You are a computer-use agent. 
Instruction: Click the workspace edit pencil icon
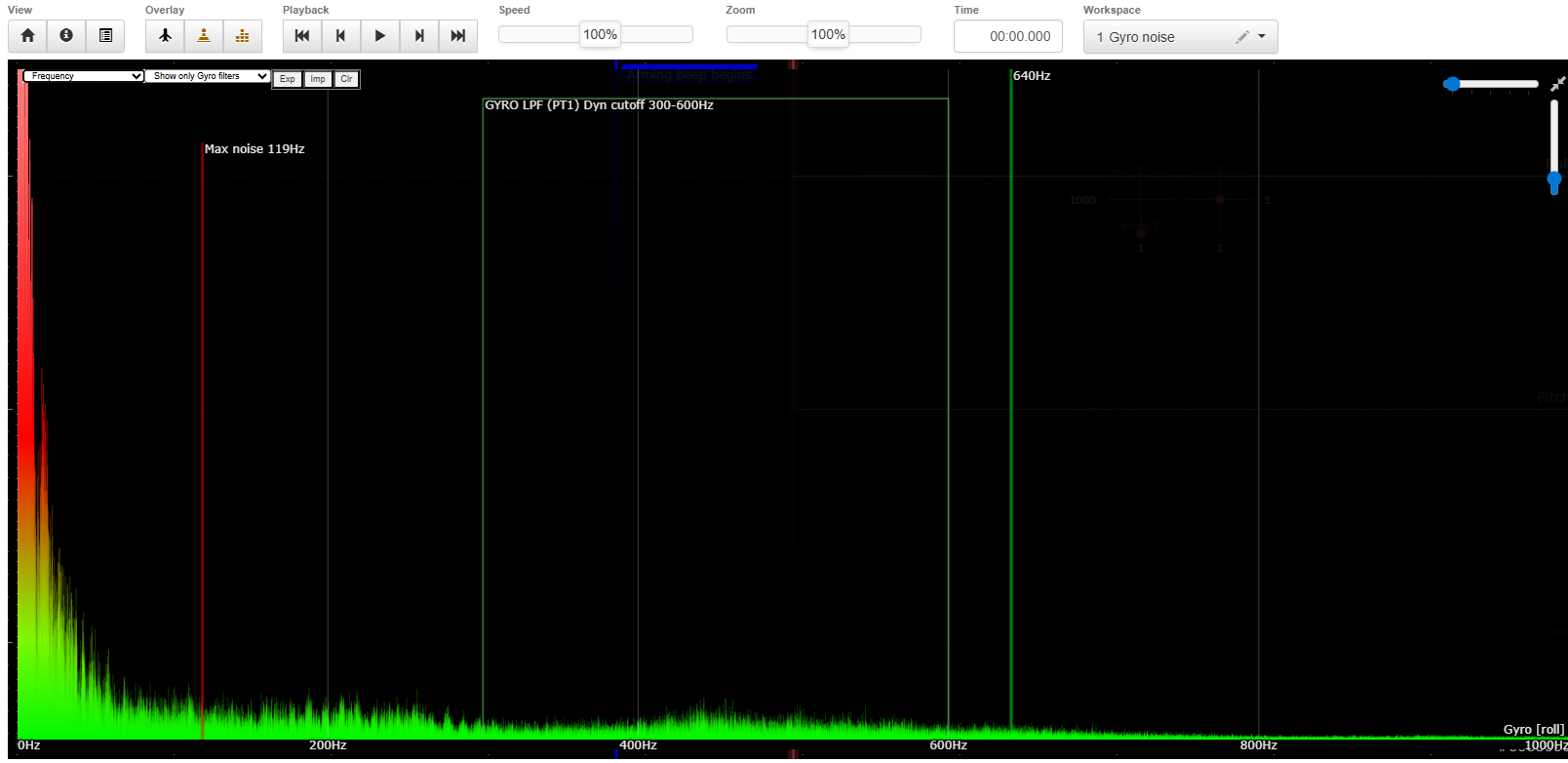(x=1241, y=37)
